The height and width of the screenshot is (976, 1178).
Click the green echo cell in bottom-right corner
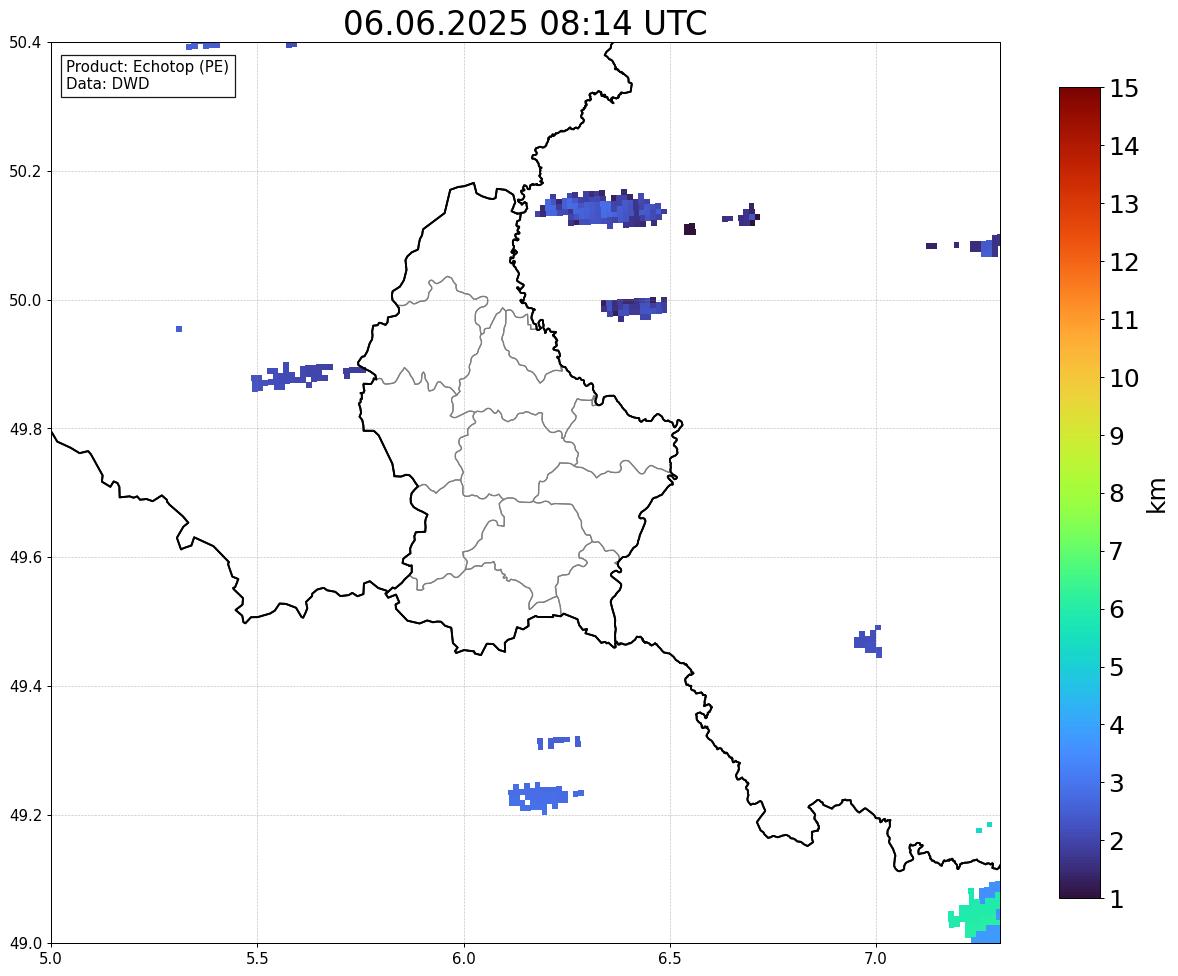[x=975, y=913]
